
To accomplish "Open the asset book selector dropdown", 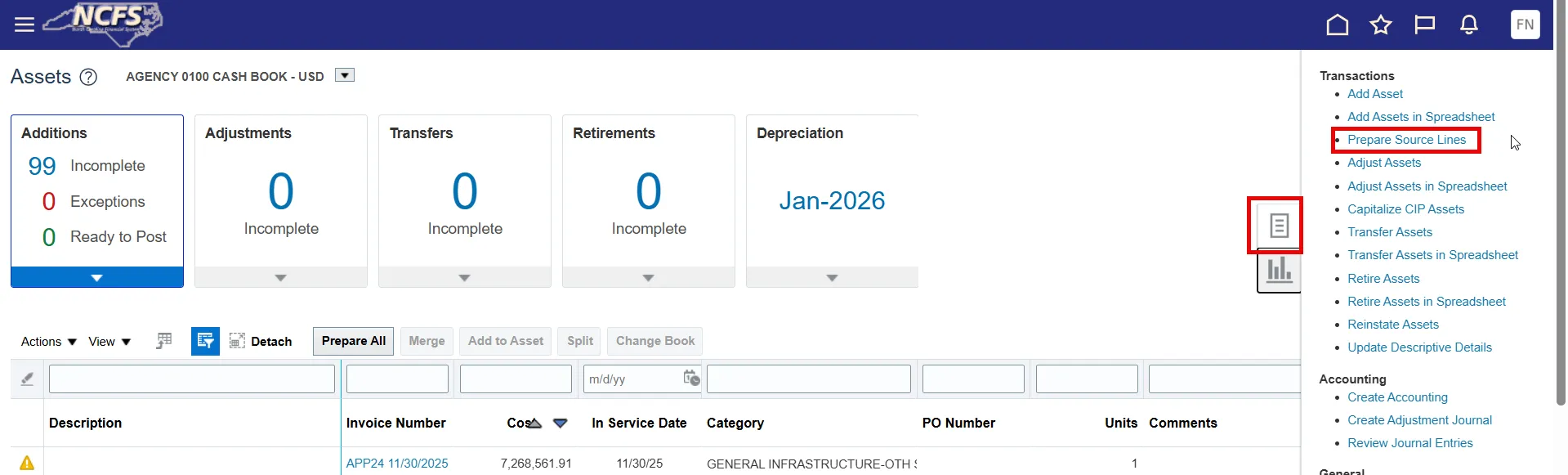I will pos(345,75).
